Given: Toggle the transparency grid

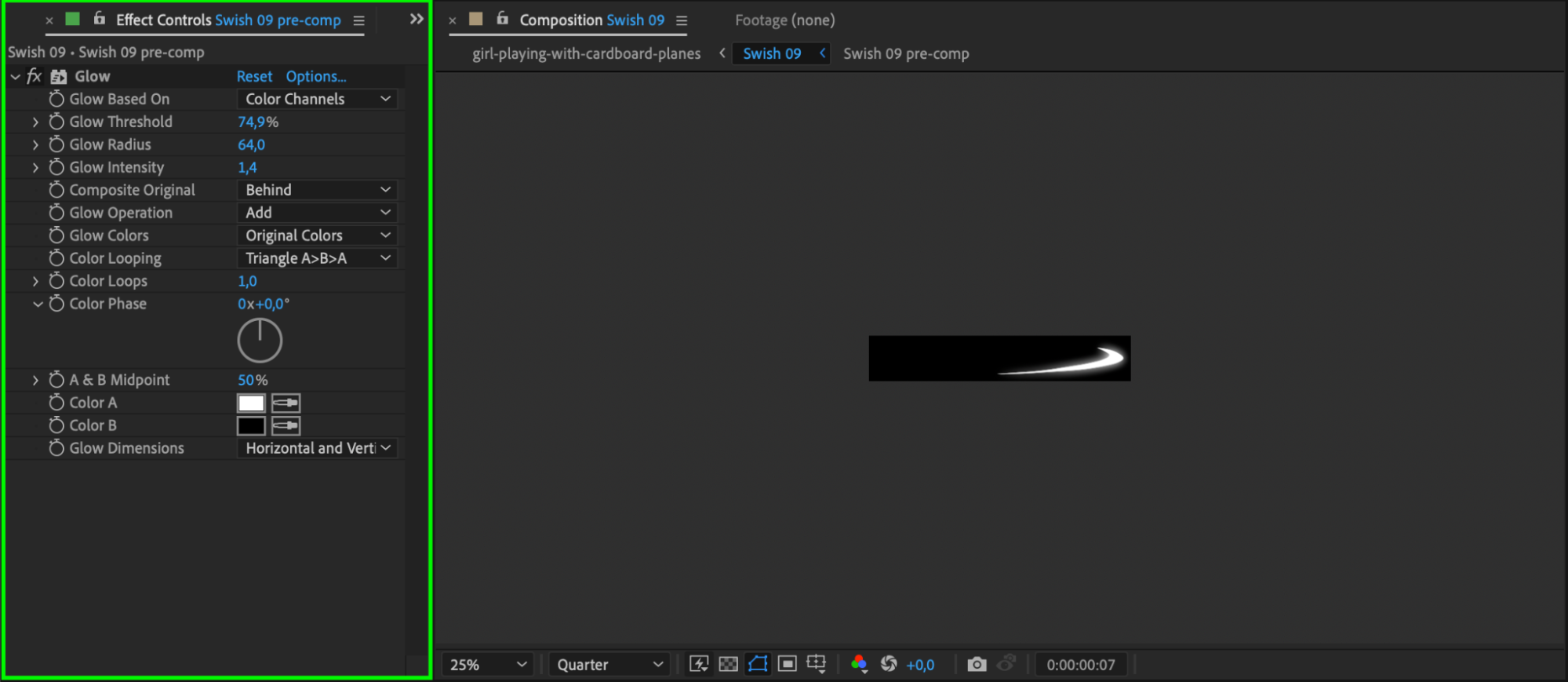Looking at the screenshot, I should click(728, 664).
